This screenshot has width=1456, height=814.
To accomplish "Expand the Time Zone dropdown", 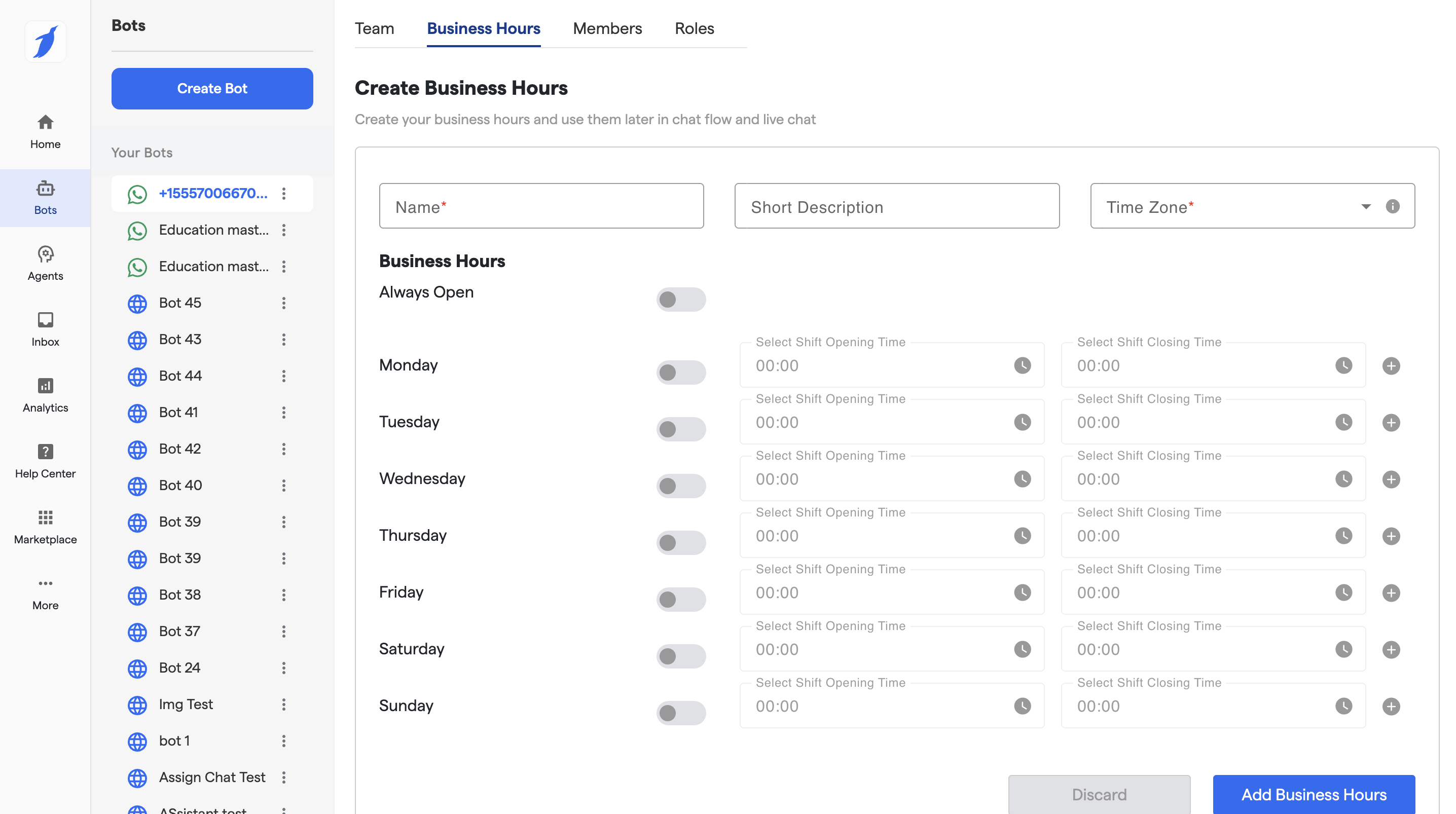I will coord(1366,206).
